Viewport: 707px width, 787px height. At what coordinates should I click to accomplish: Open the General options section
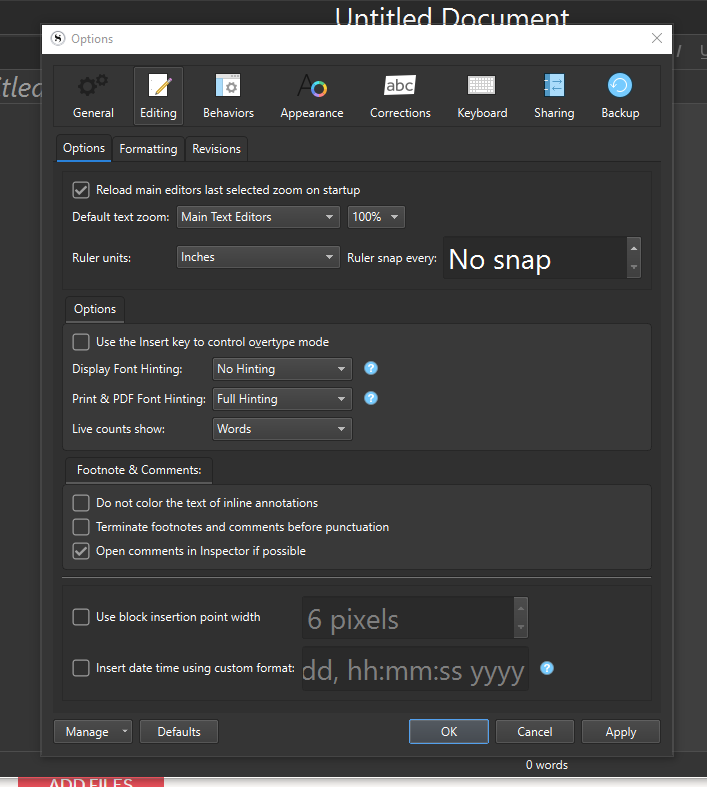click(93, 96)
